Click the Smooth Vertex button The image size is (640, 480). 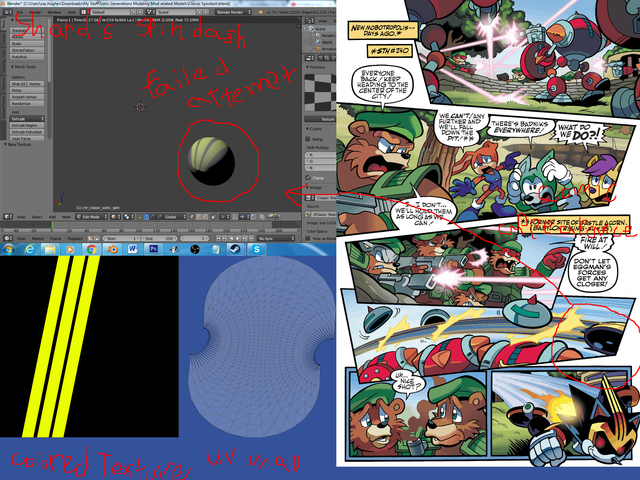click(x=27, y=97)
